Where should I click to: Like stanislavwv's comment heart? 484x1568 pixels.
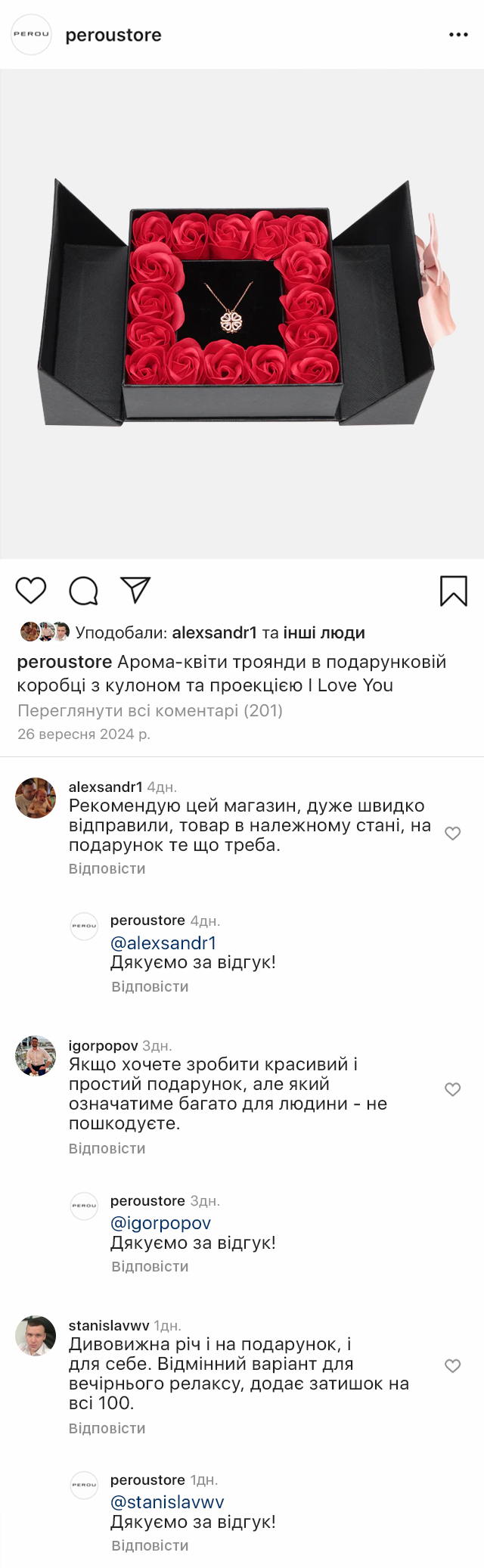[x=452, y=1366]
